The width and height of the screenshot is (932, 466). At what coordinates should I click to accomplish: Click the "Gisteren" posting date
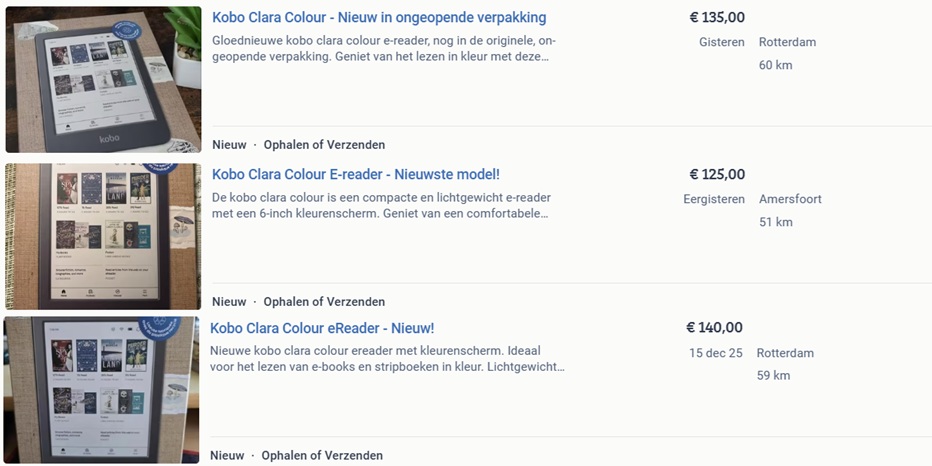[x=721, y=42]
